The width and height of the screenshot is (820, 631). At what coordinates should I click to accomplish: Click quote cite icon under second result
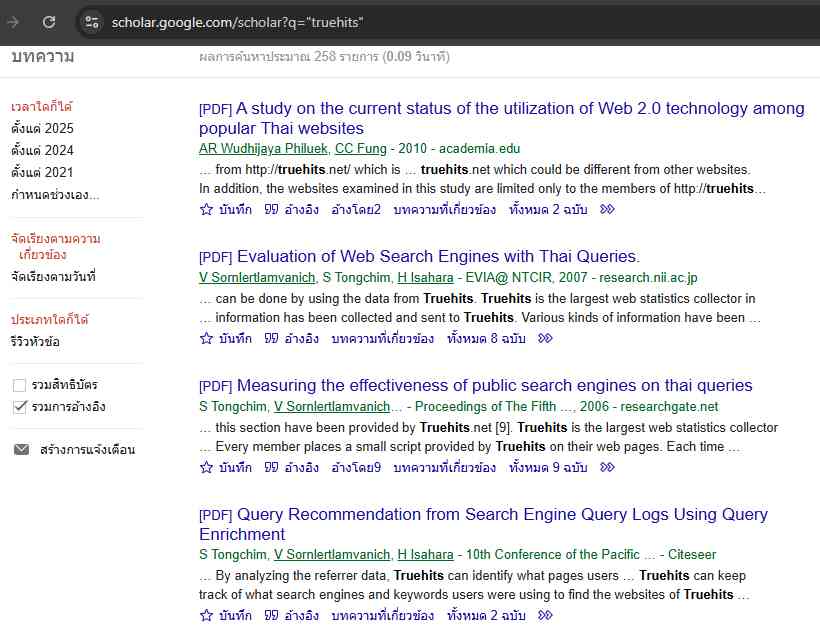[x=271, y=338]
